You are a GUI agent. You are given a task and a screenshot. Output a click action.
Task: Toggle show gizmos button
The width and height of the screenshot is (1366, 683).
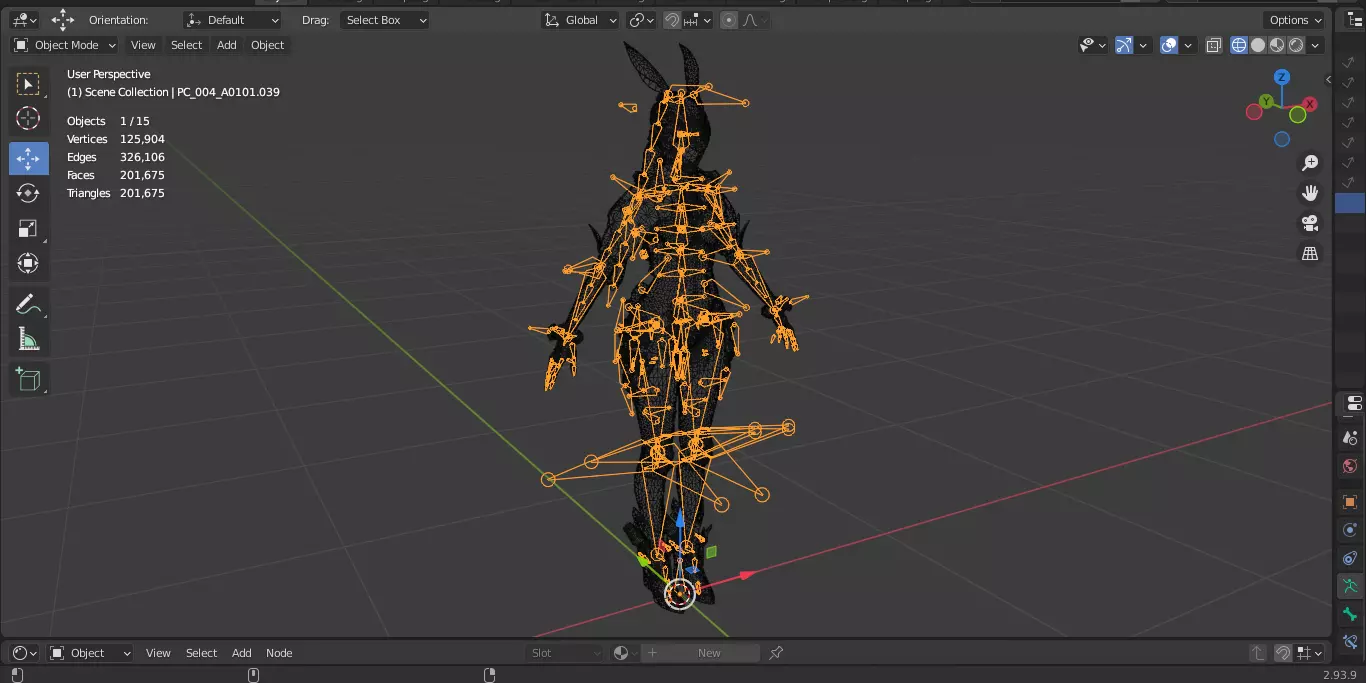pos(1124,45)
